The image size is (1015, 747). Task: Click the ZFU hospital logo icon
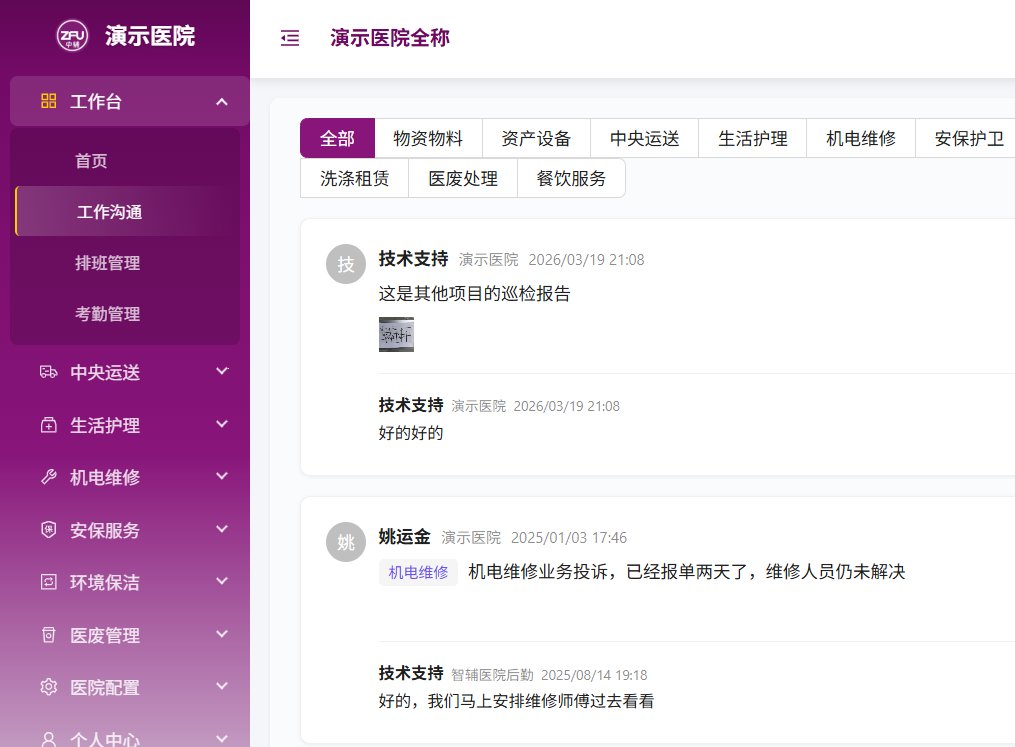[x=72, y=36]
